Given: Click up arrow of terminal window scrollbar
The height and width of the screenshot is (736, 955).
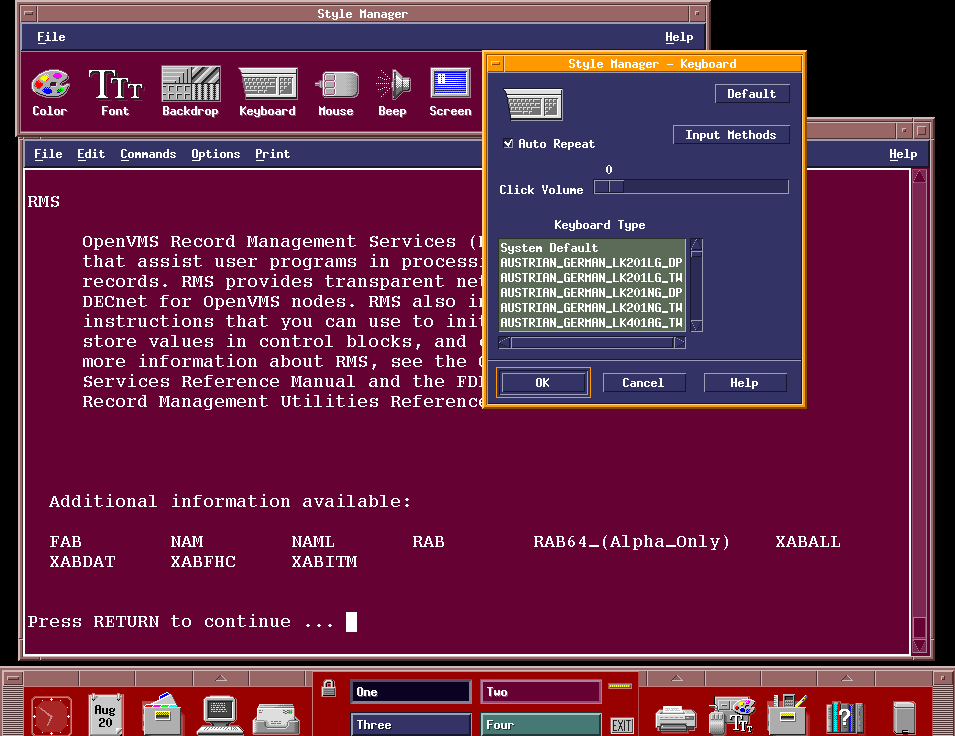Looking at the screenshot, I should pyautogui.click(x=920, y=177).
